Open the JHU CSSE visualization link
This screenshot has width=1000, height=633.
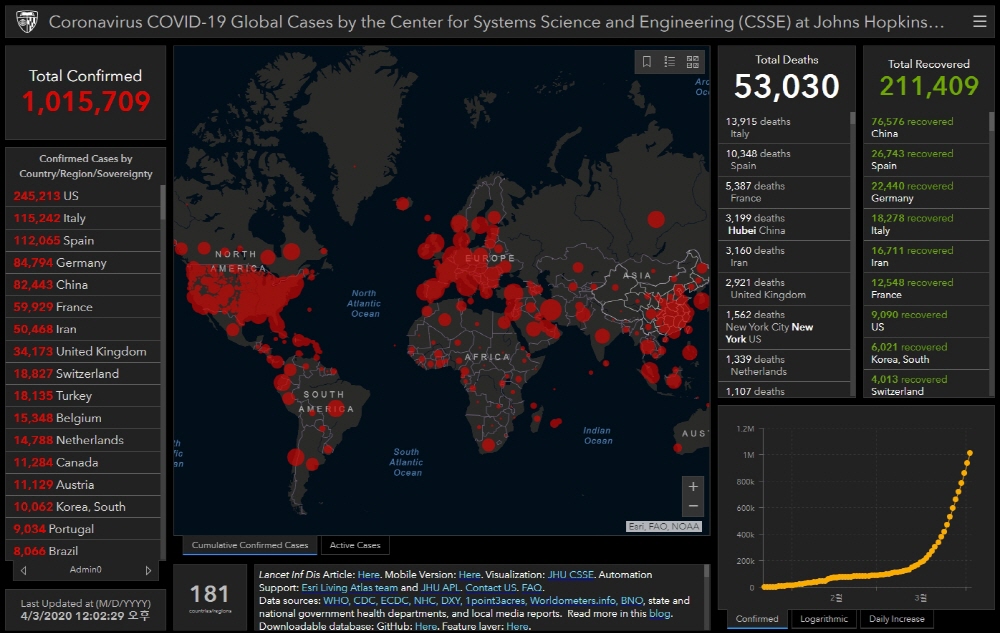(570, 575)
